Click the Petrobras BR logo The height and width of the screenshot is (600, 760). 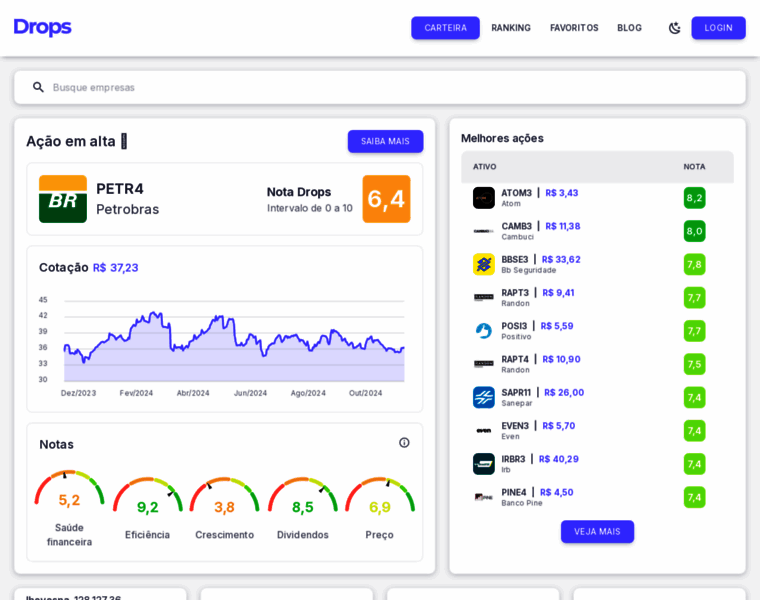[x=63, y=199]
